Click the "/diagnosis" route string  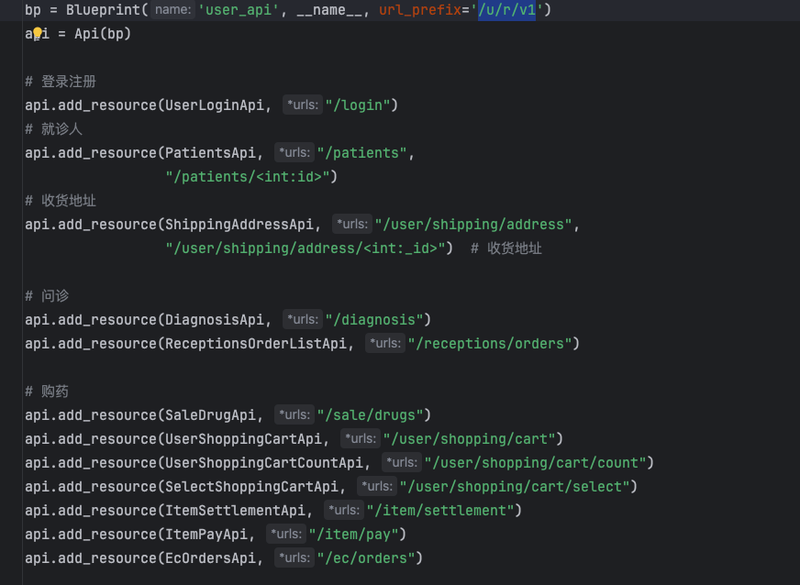[374, 320]
